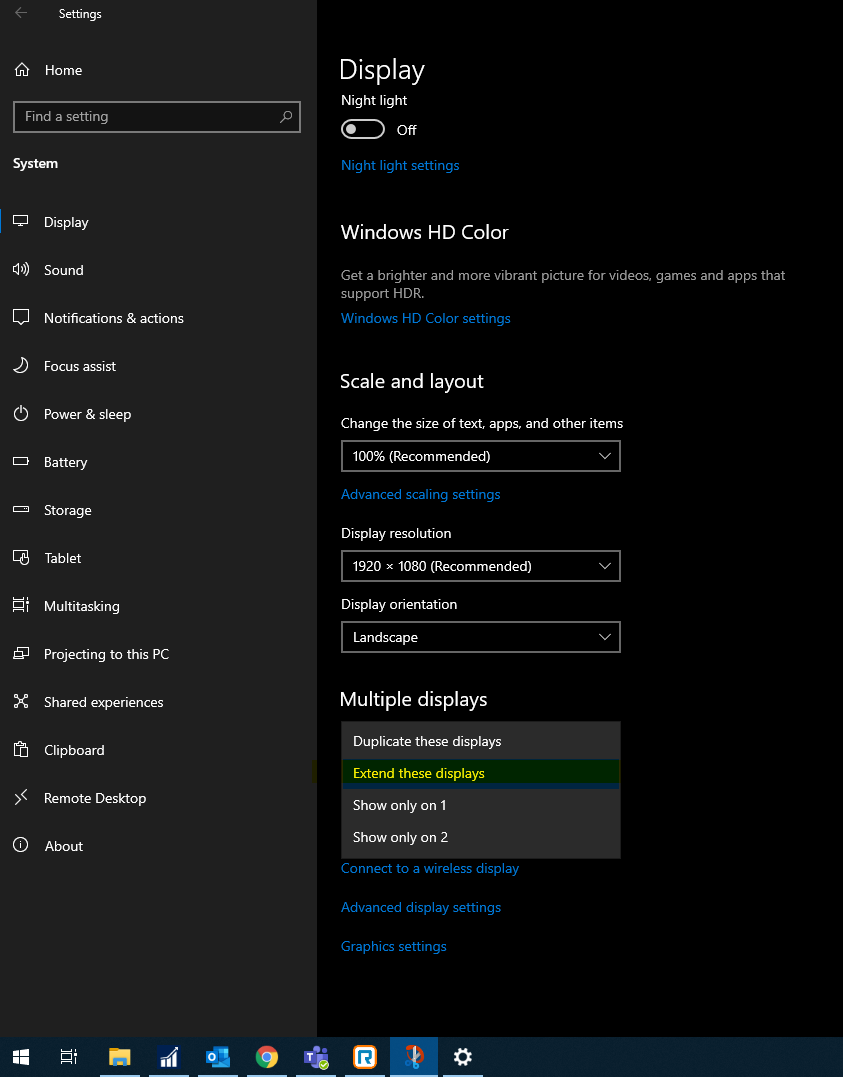Click the Find a setting field
The width and height of the screenshot is (843, 1077).
(x=157, y=117)
